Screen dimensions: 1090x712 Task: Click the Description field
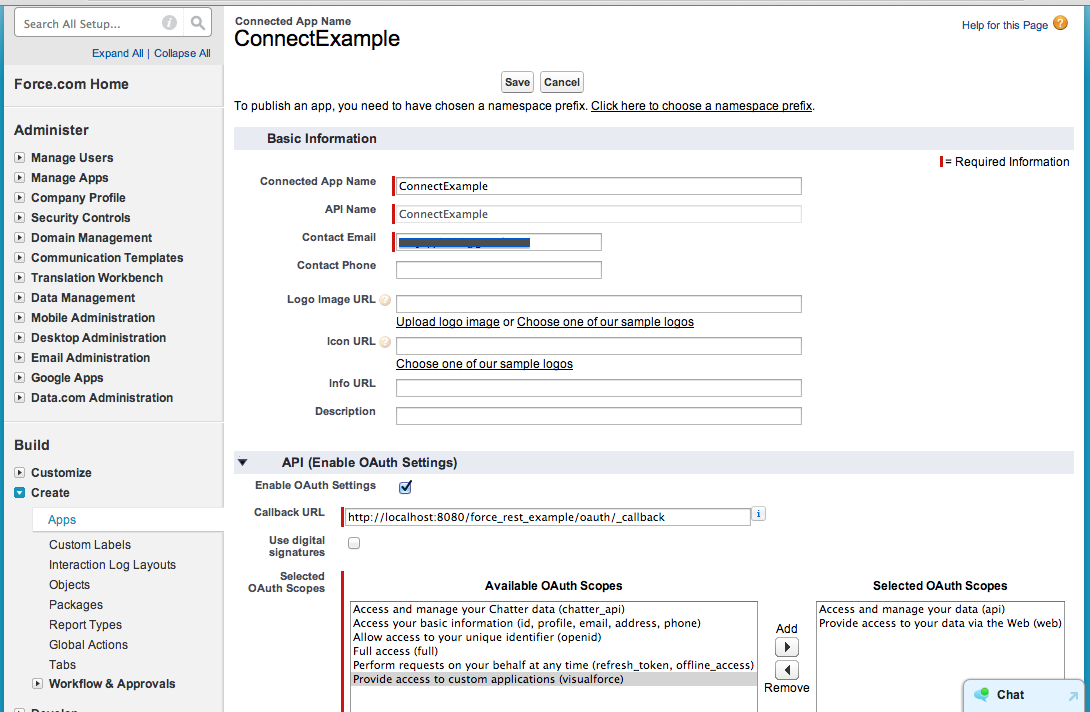click(599, 416)
